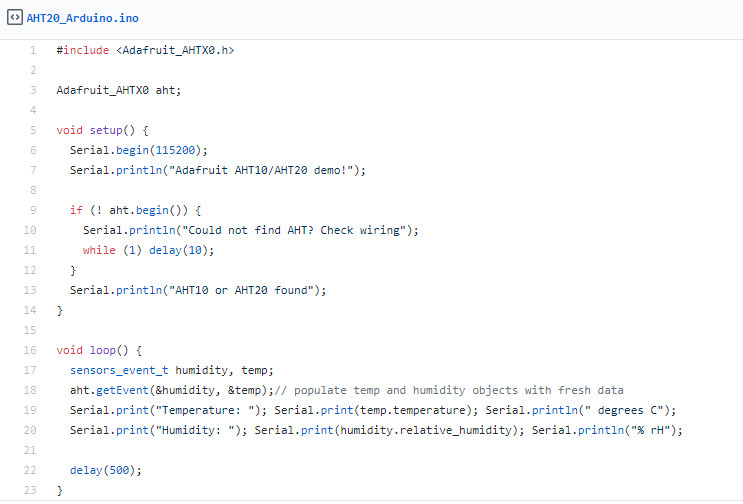Select line number 22
Viewport: 743px width, 504px height.
(x=30, y=470)
